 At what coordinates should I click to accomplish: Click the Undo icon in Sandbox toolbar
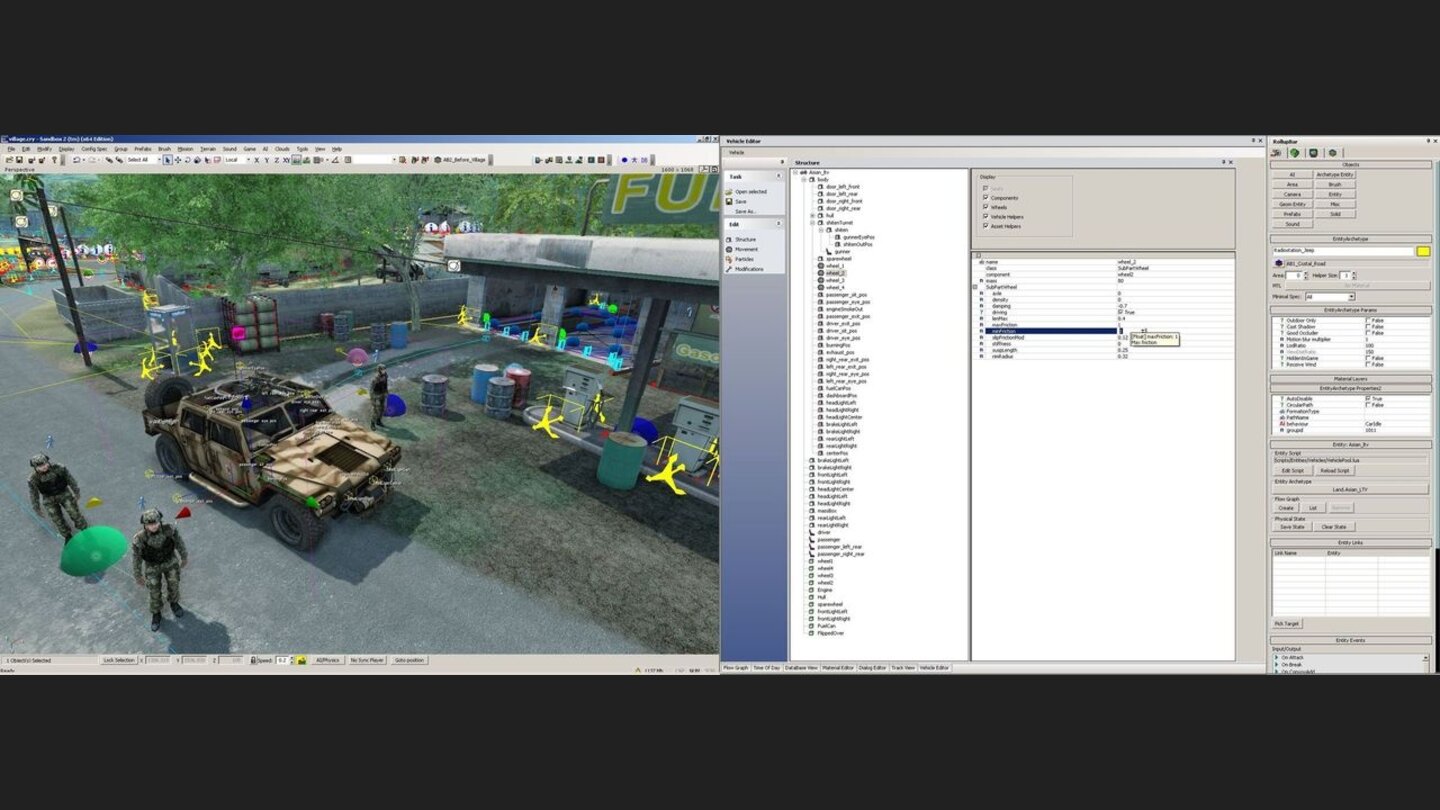coord(76,160)
